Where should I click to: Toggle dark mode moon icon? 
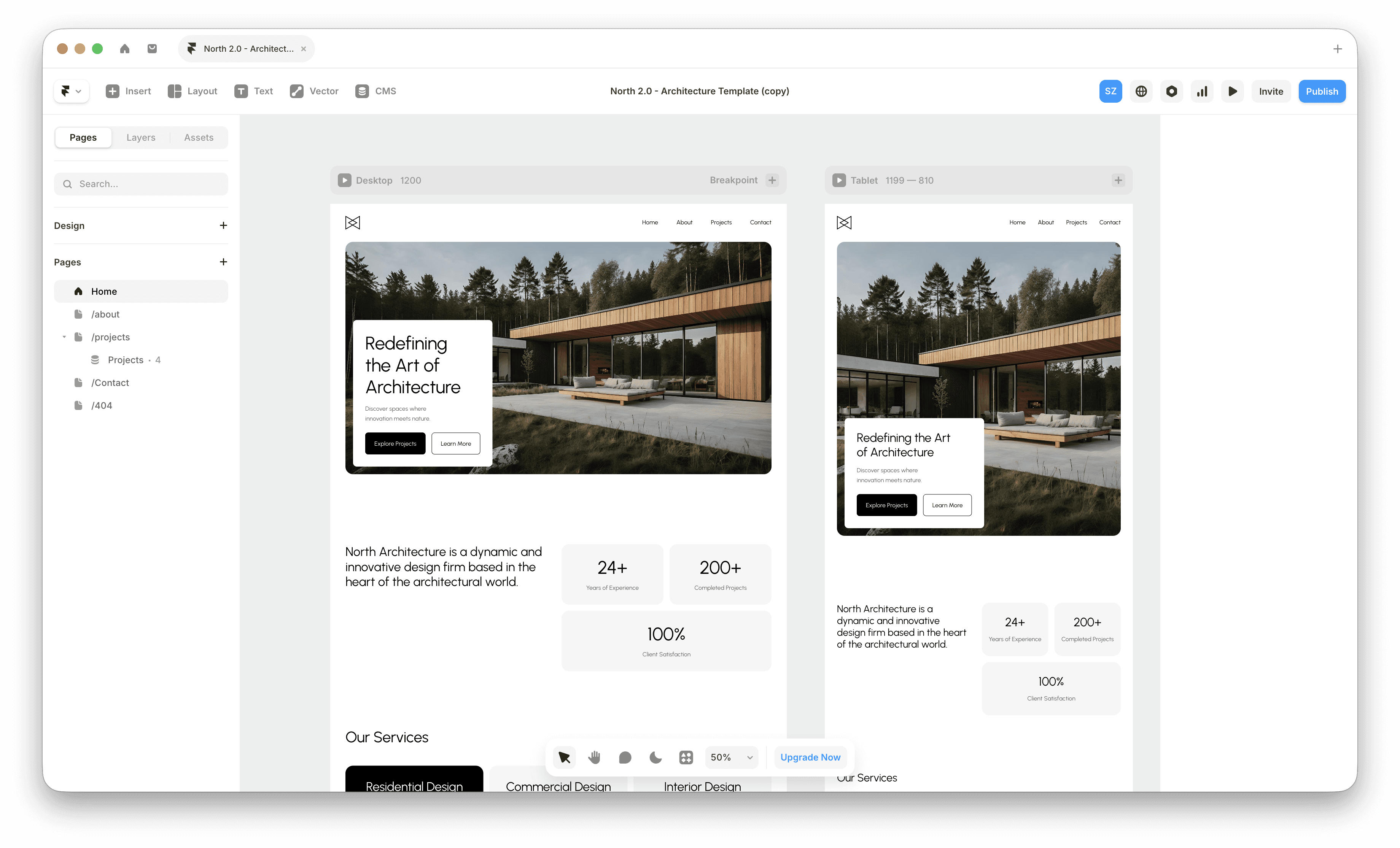pos(656,757)
